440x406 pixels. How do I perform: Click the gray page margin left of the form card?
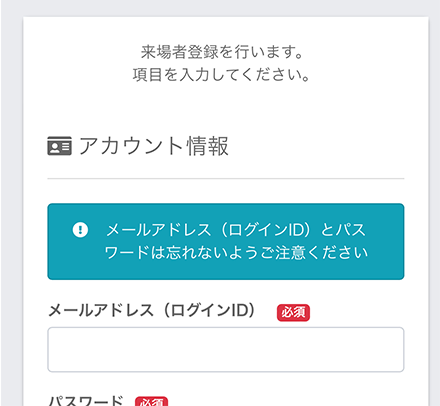pos(12,200)
